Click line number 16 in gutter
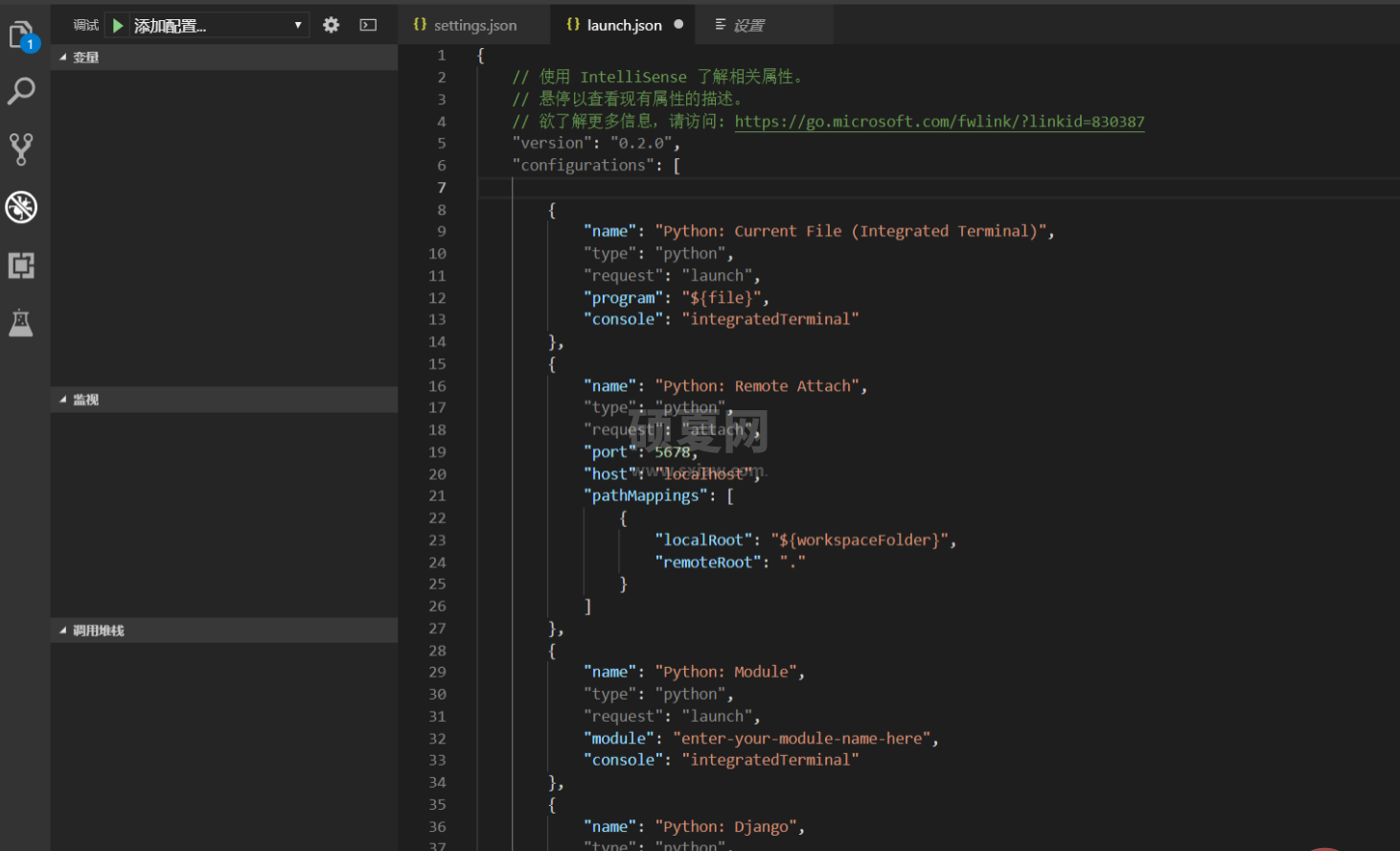The image size is (1400, 851). (437, 386)
